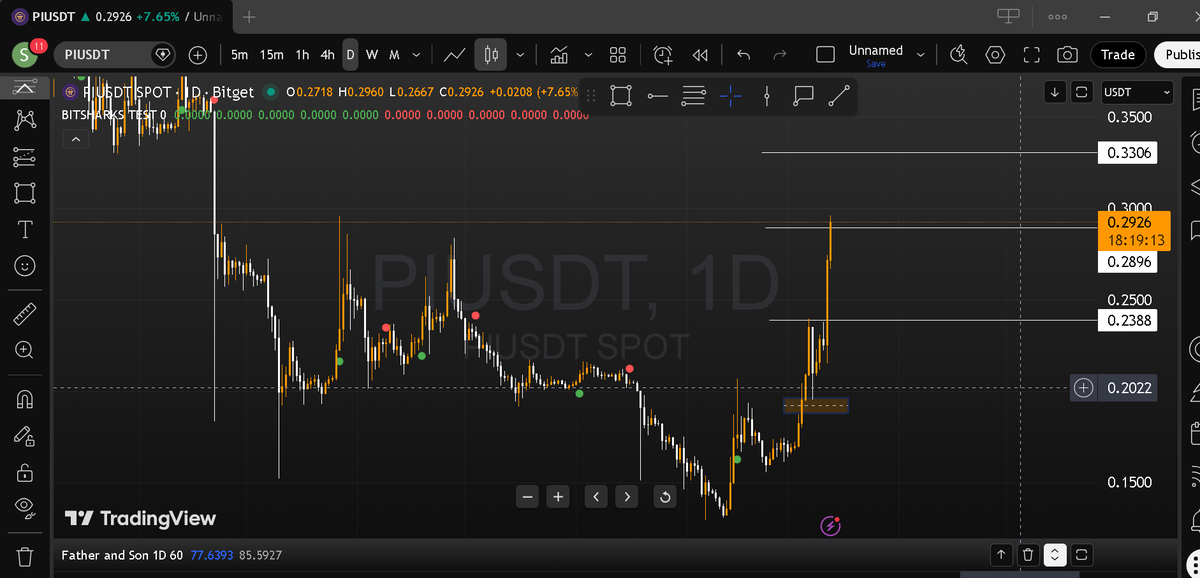This screenshot has height=578, width=1200.
Task: Toggle lock all drawings padlock icon
Action: coord(25,472)
